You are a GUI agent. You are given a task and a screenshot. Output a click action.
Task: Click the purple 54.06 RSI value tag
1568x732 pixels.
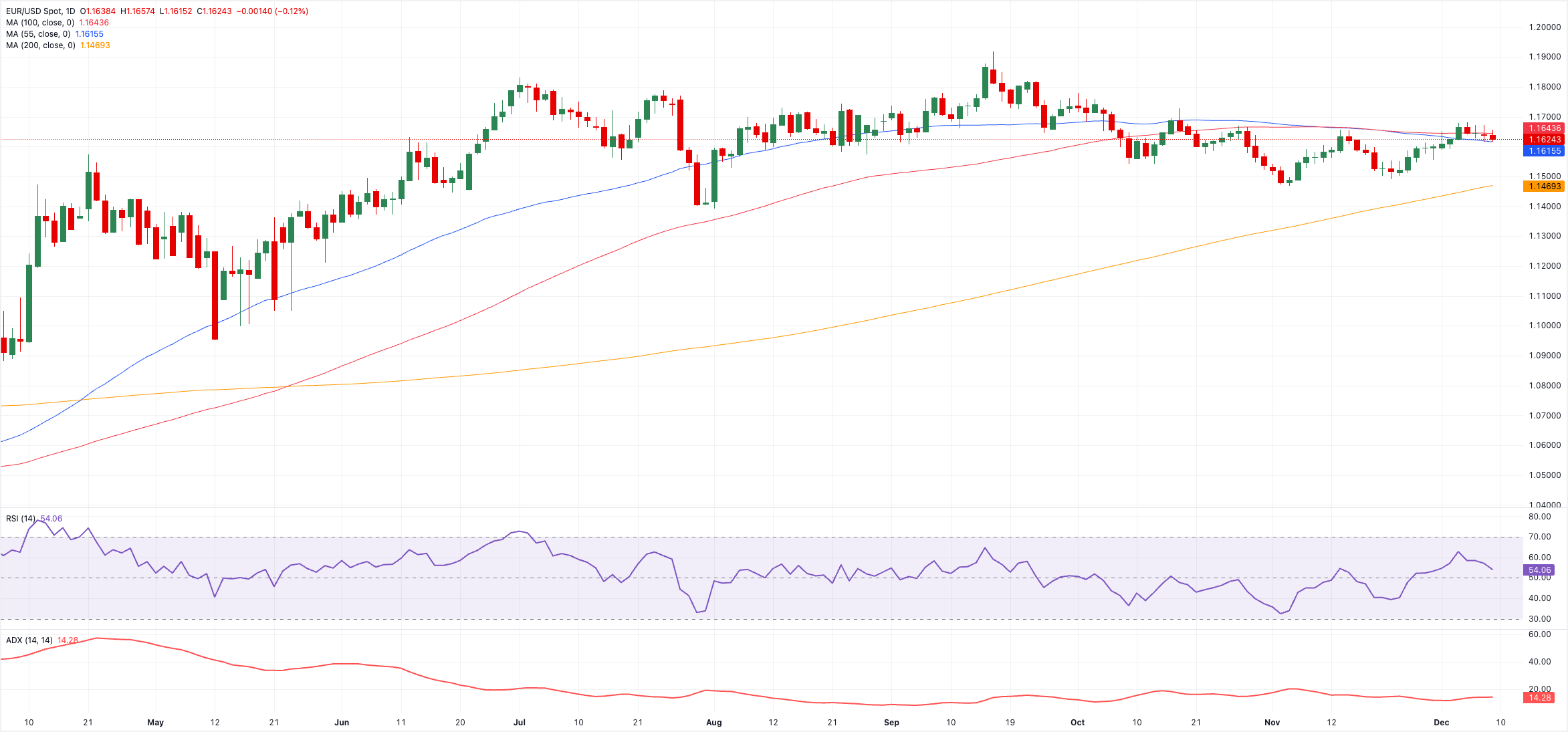pyautogui.click(x=1539, y=570)
